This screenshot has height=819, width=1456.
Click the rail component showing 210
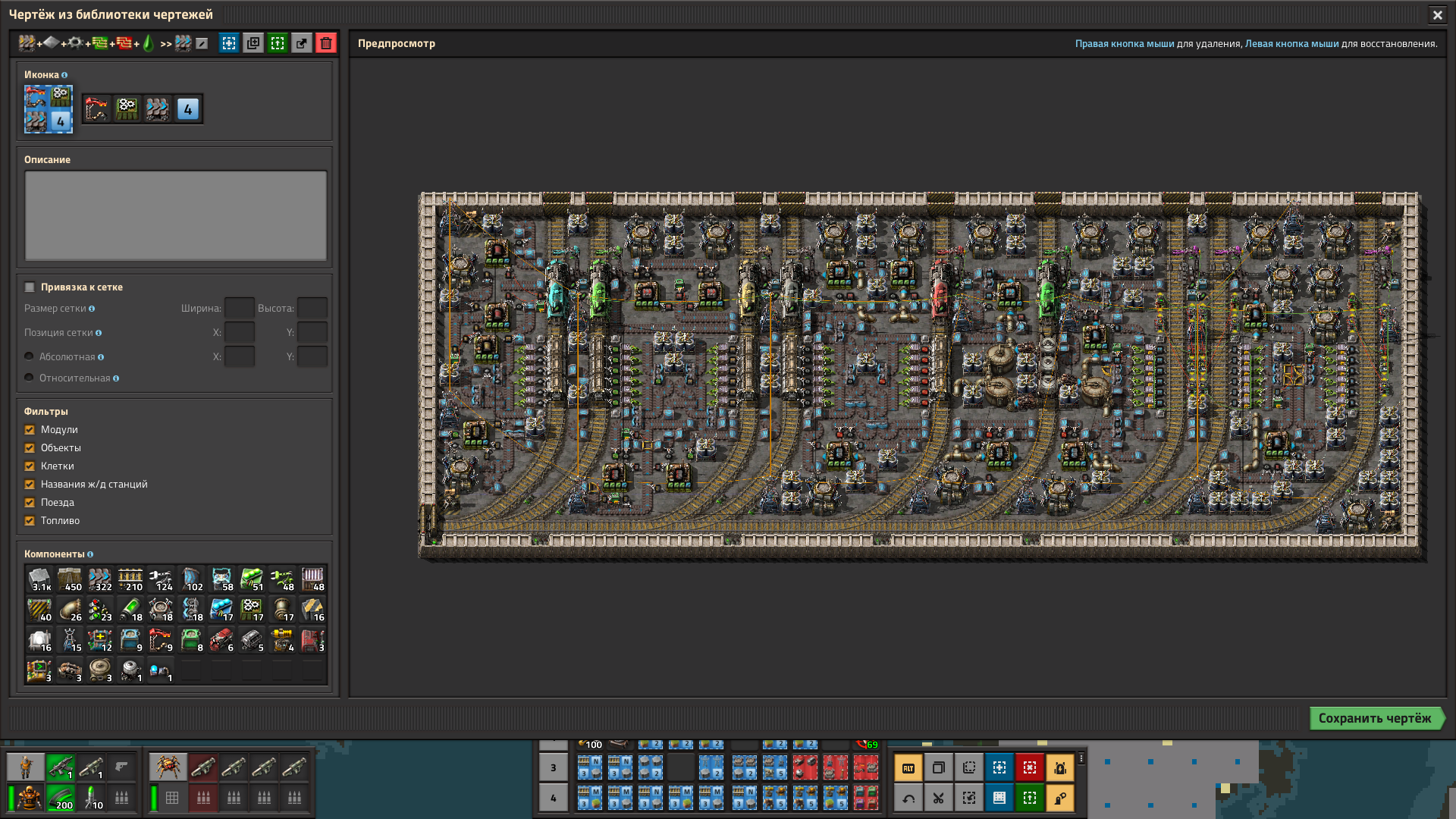[x=130, y=579]
